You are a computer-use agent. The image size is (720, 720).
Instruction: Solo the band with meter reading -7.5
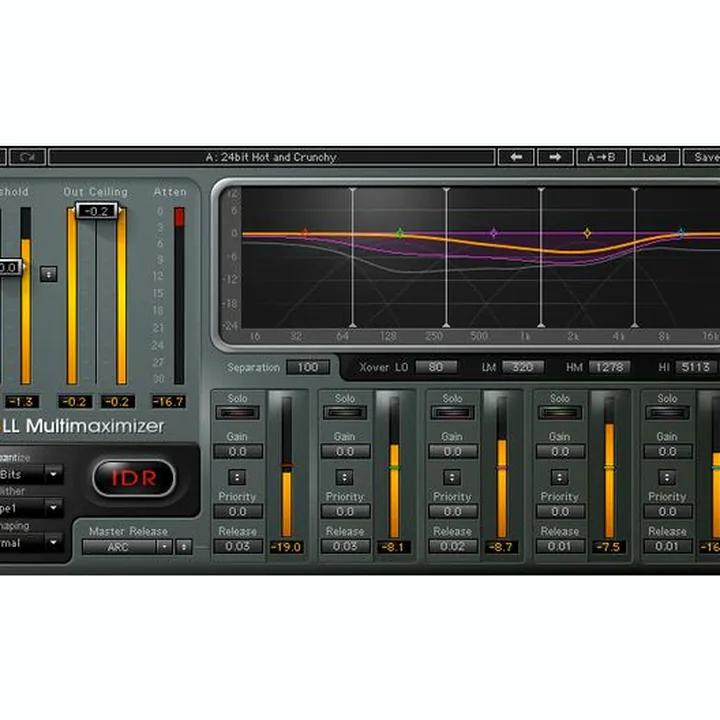(x=560, y=412)
